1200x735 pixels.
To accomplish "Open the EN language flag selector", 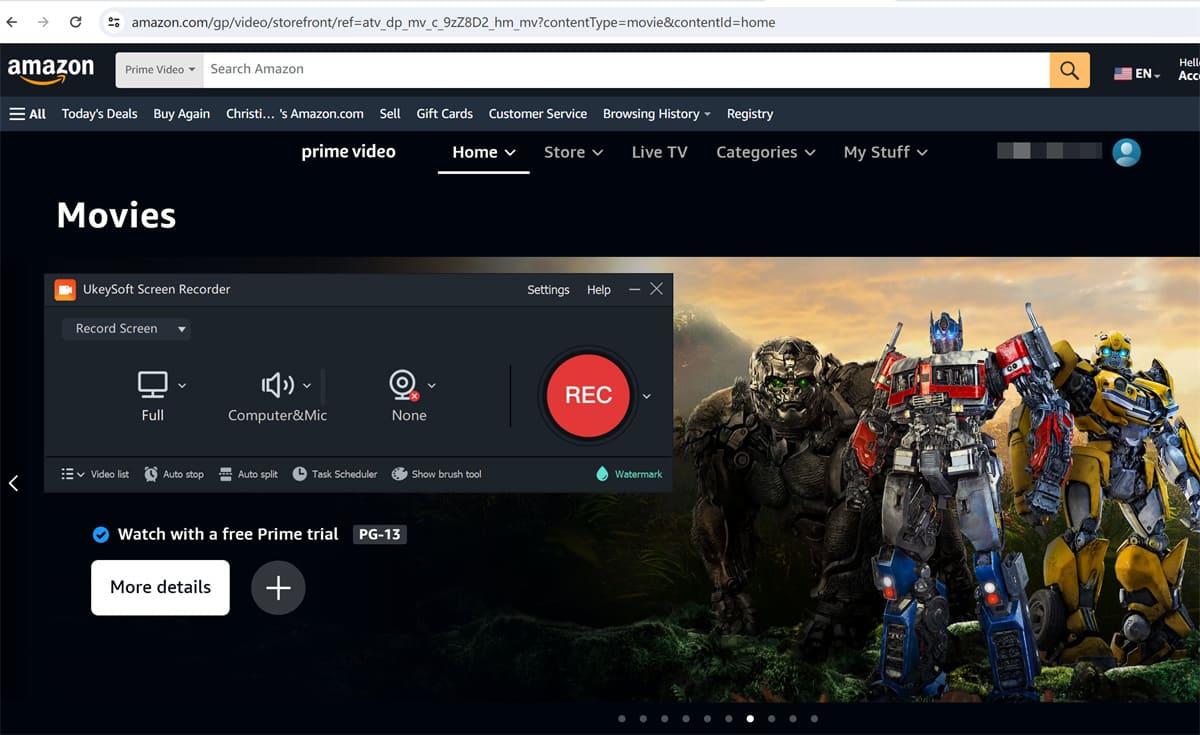I will pos(1137,74).
